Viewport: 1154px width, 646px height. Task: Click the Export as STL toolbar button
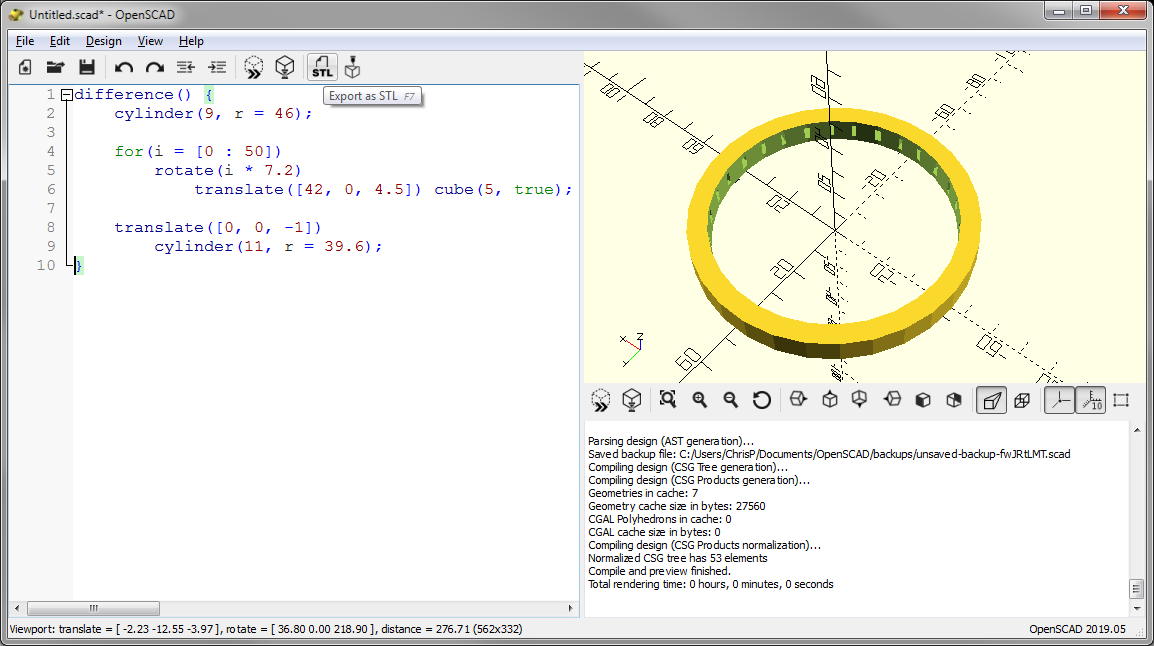(x=322, y=67)
